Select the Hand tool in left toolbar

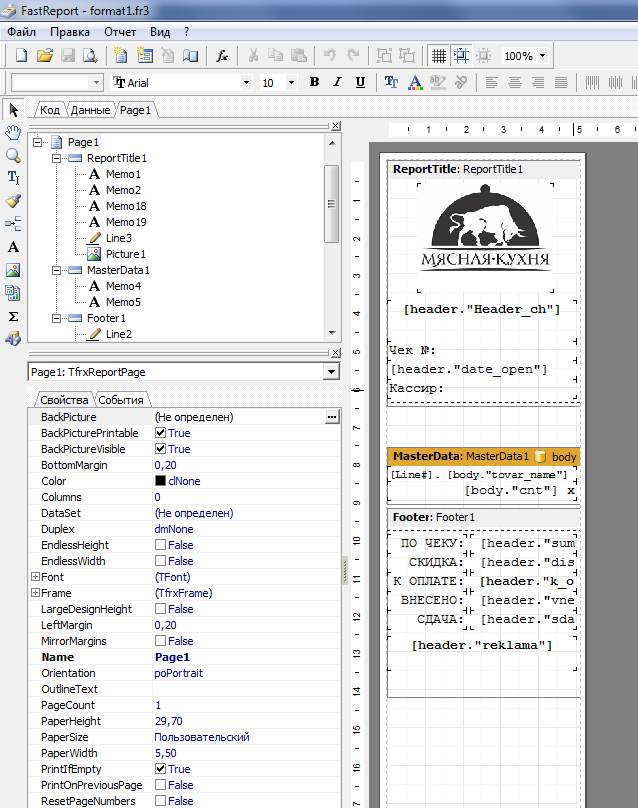pyautogui.click(x=13, y=133)
